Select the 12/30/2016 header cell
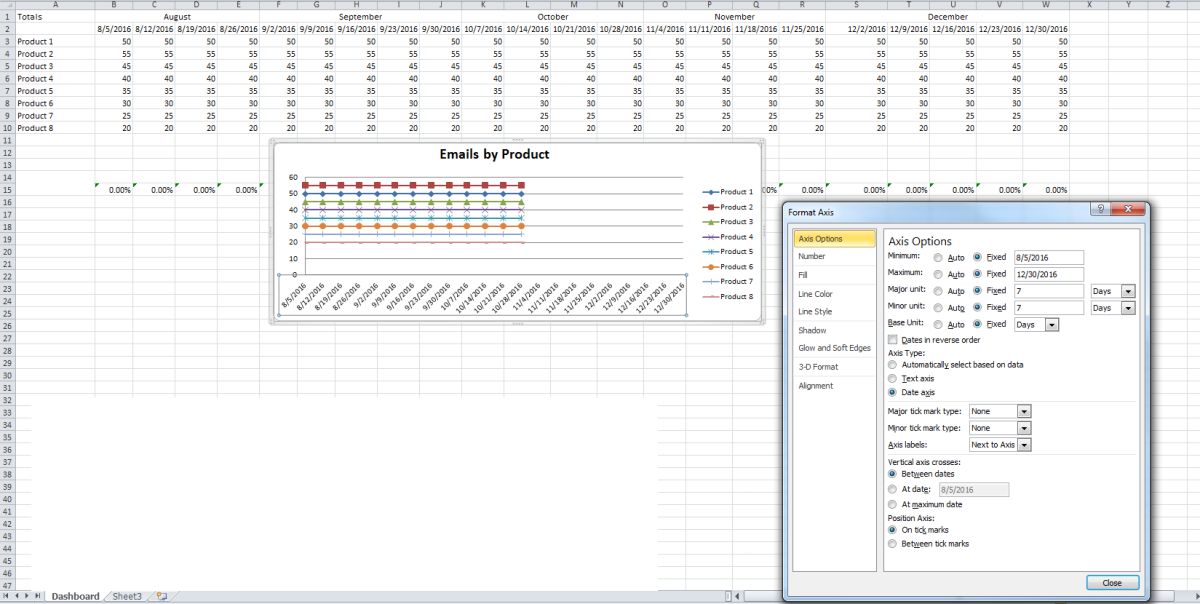The image size is (1200, 604). tap(1048, 29)
